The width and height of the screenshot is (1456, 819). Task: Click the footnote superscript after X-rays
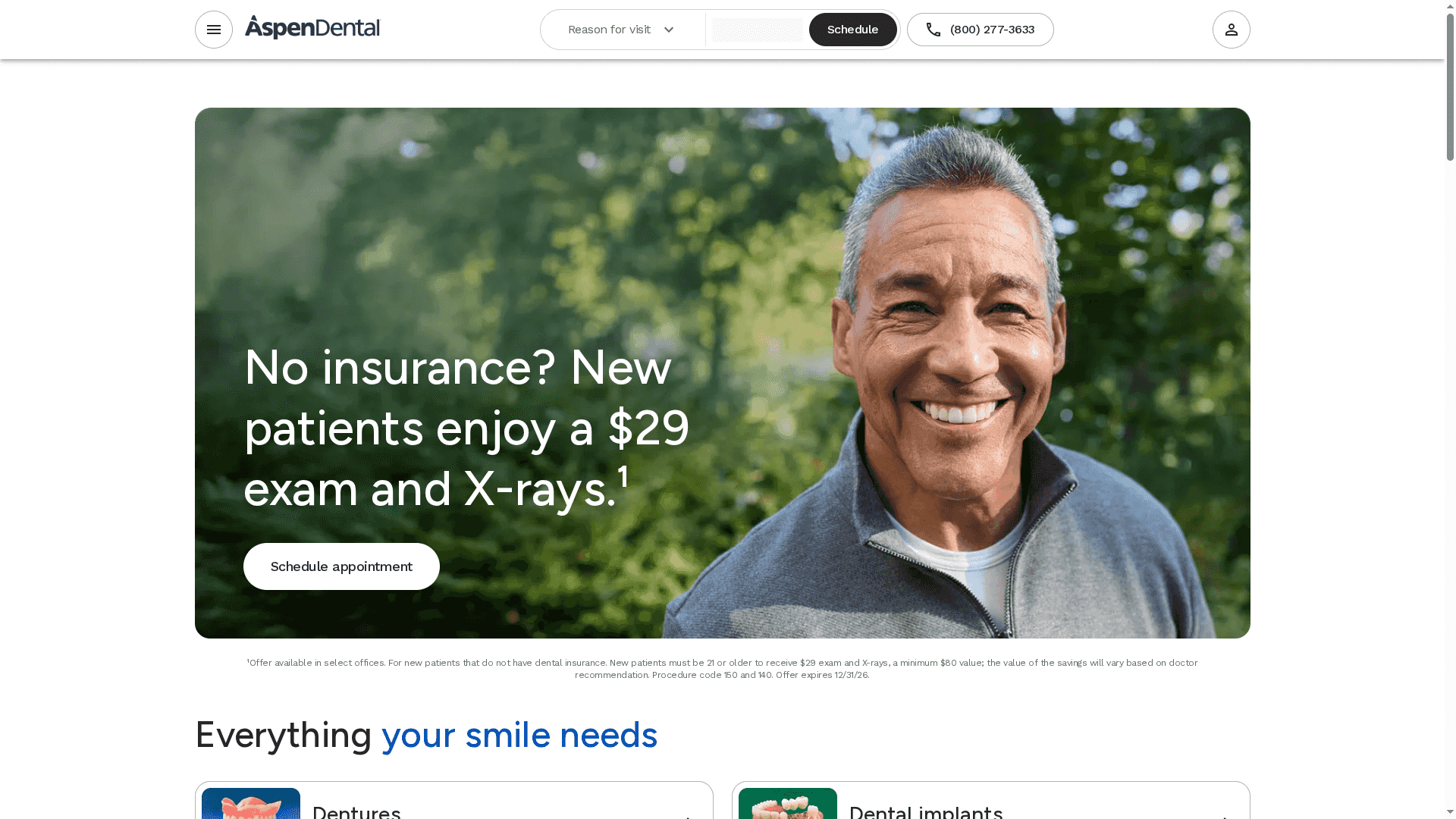coord(623,477)
